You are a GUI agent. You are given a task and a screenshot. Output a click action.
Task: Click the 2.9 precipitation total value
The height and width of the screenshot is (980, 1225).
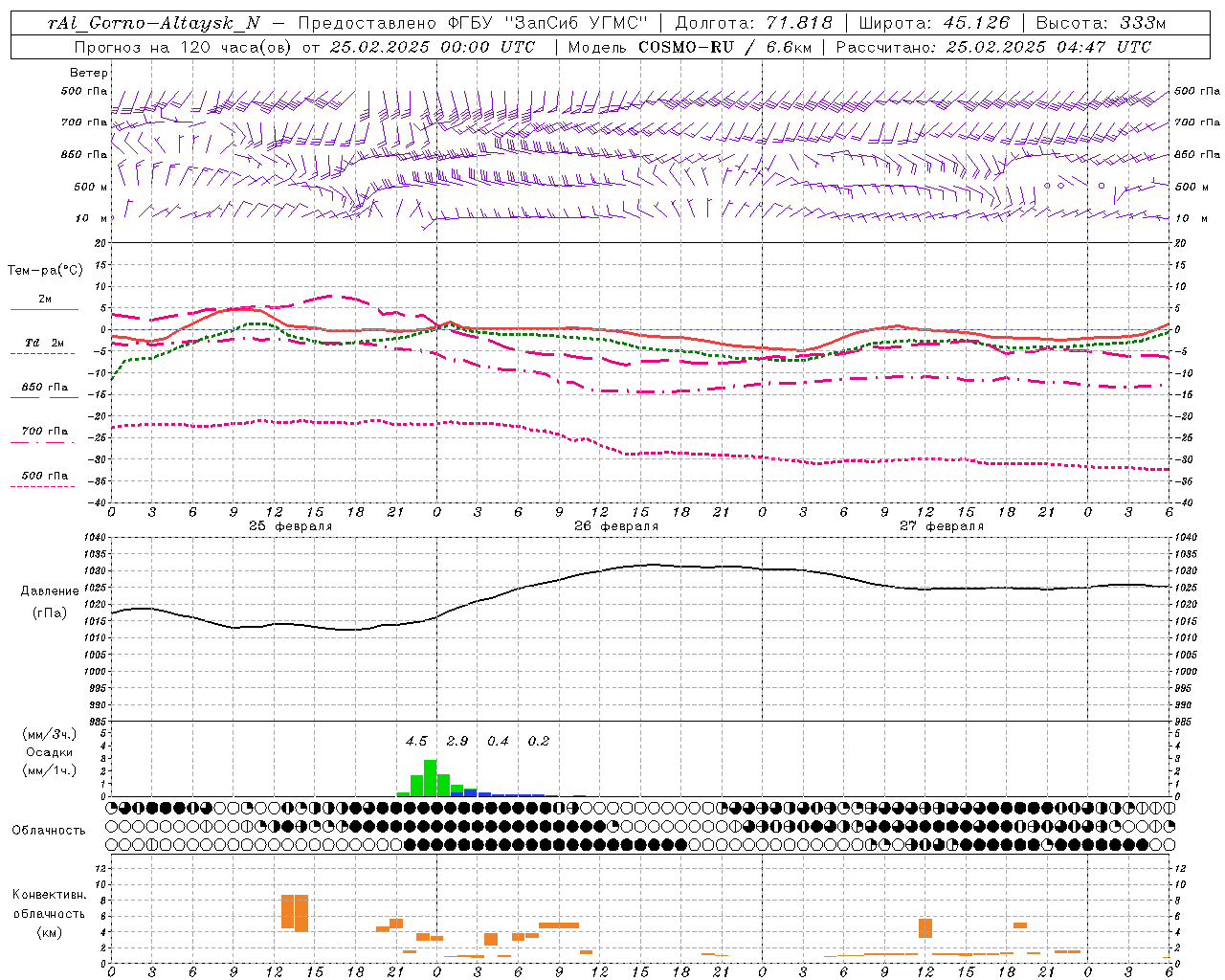(x=457, y=741)
